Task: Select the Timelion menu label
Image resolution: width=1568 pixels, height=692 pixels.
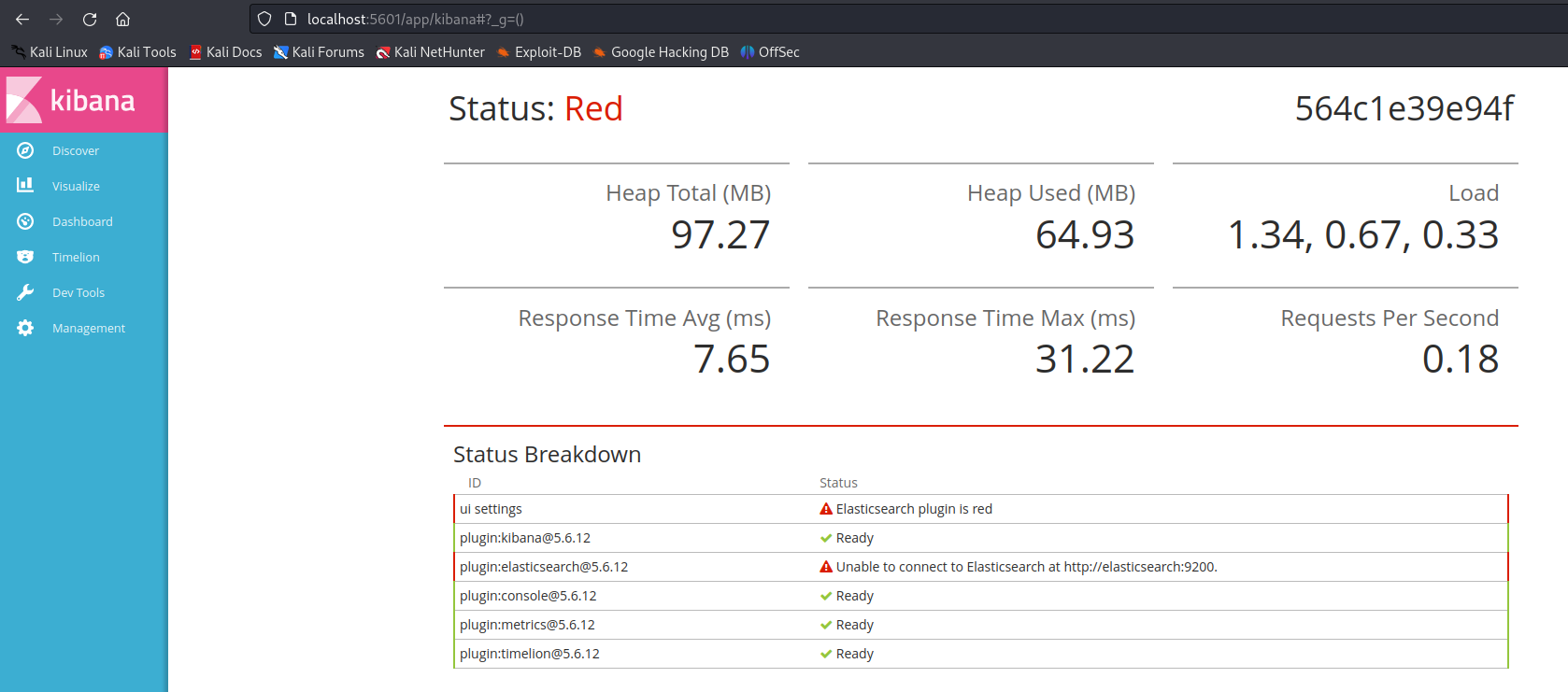Action: [76, 257]
